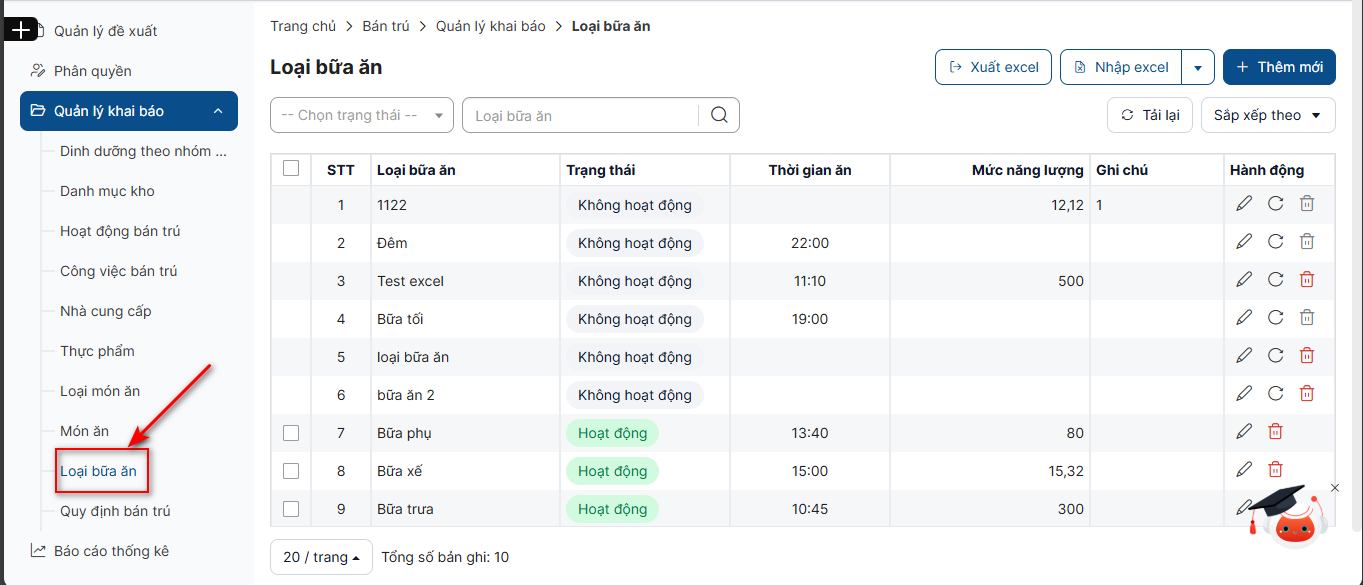Expand the Sắp xếp theo sort dropdown

point(1267,115)
